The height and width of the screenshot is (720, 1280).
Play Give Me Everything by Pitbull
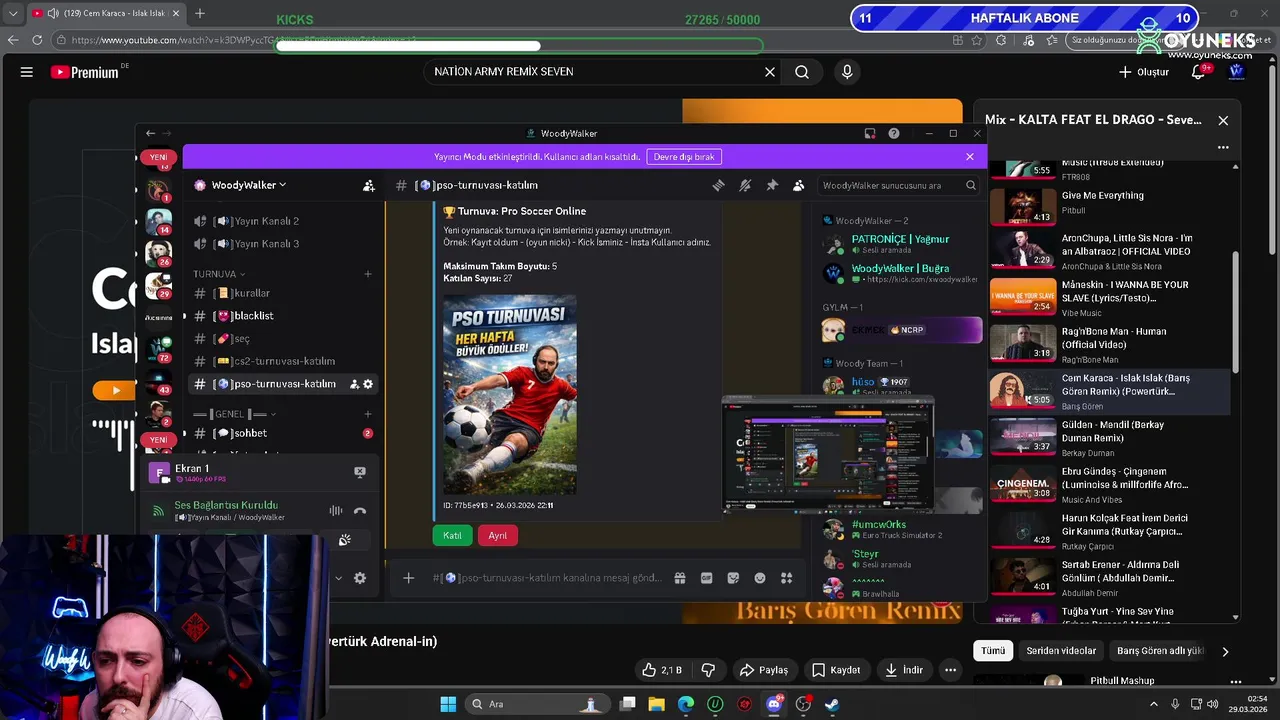[x=1110, y=205]
